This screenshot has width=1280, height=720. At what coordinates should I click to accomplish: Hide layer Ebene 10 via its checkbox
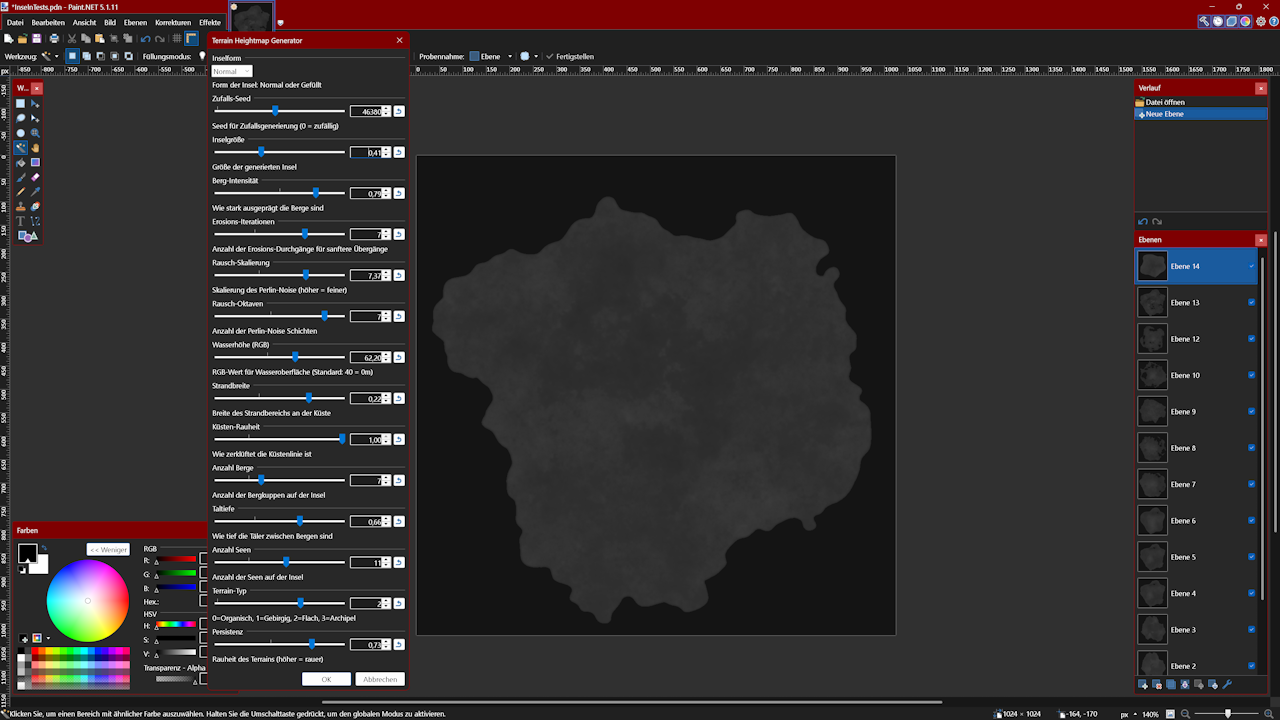1251,375
